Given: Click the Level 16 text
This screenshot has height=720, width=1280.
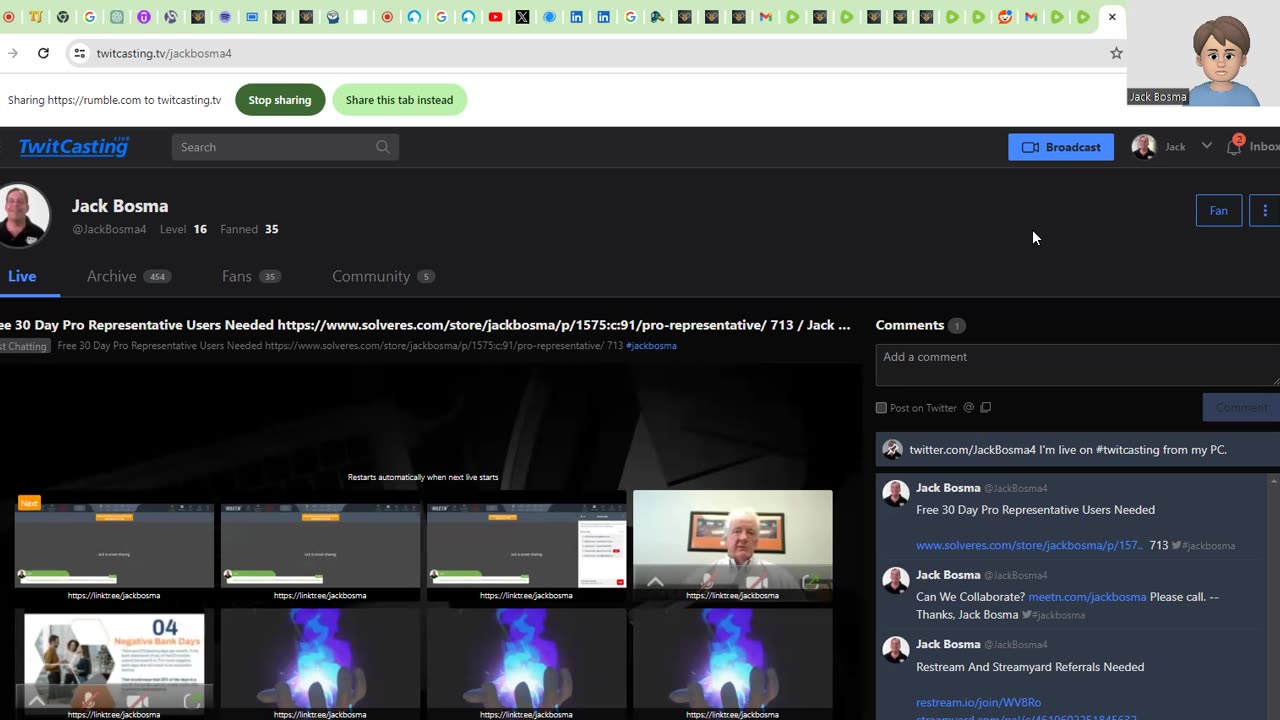Looking at the screenshot, I should 183,229.
